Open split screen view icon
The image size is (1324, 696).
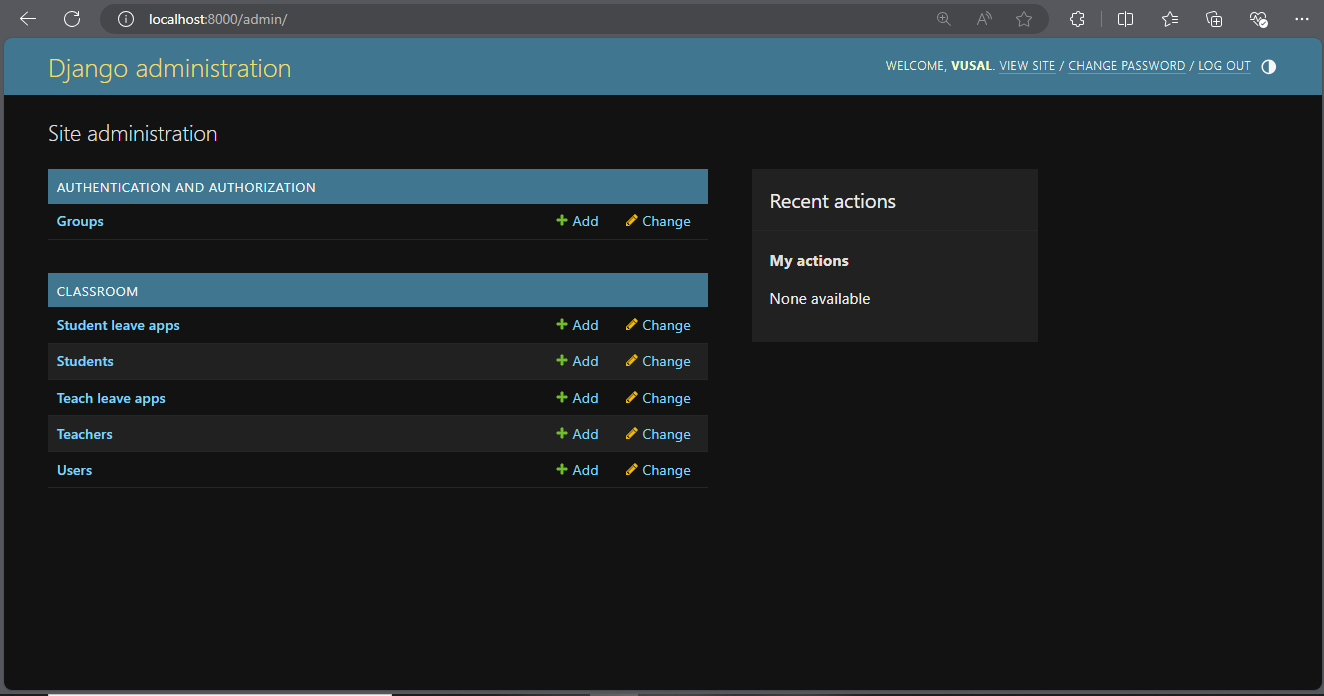click(x=1125, y=19)
